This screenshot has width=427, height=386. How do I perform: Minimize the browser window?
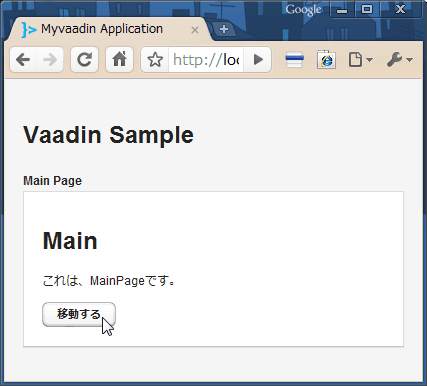pos(342,9)
